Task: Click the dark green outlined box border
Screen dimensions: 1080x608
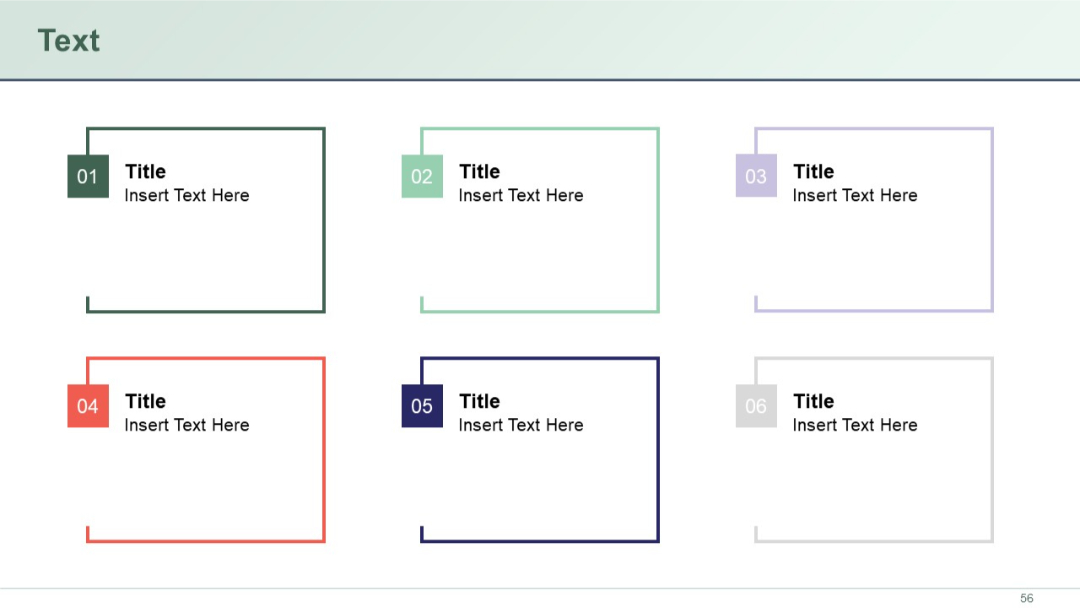Action: point(205,127)
